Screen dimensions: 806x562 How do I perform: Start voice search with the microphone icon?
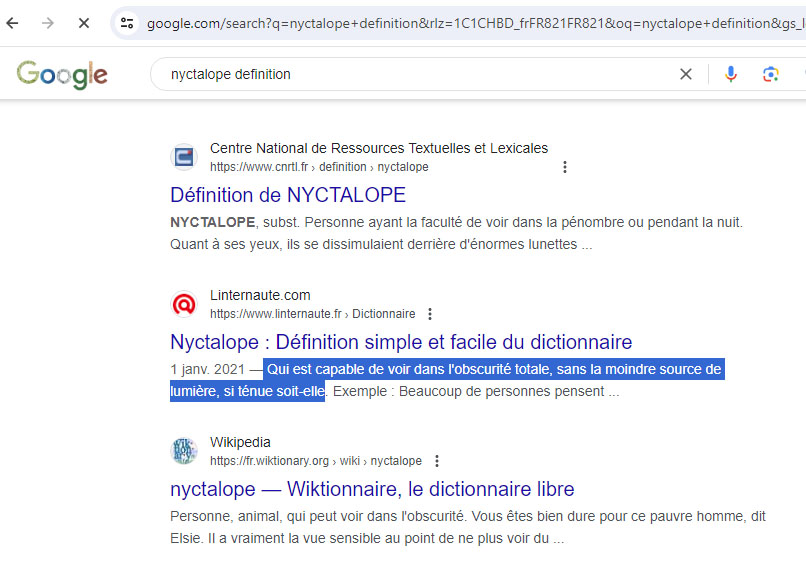[730, 74]
